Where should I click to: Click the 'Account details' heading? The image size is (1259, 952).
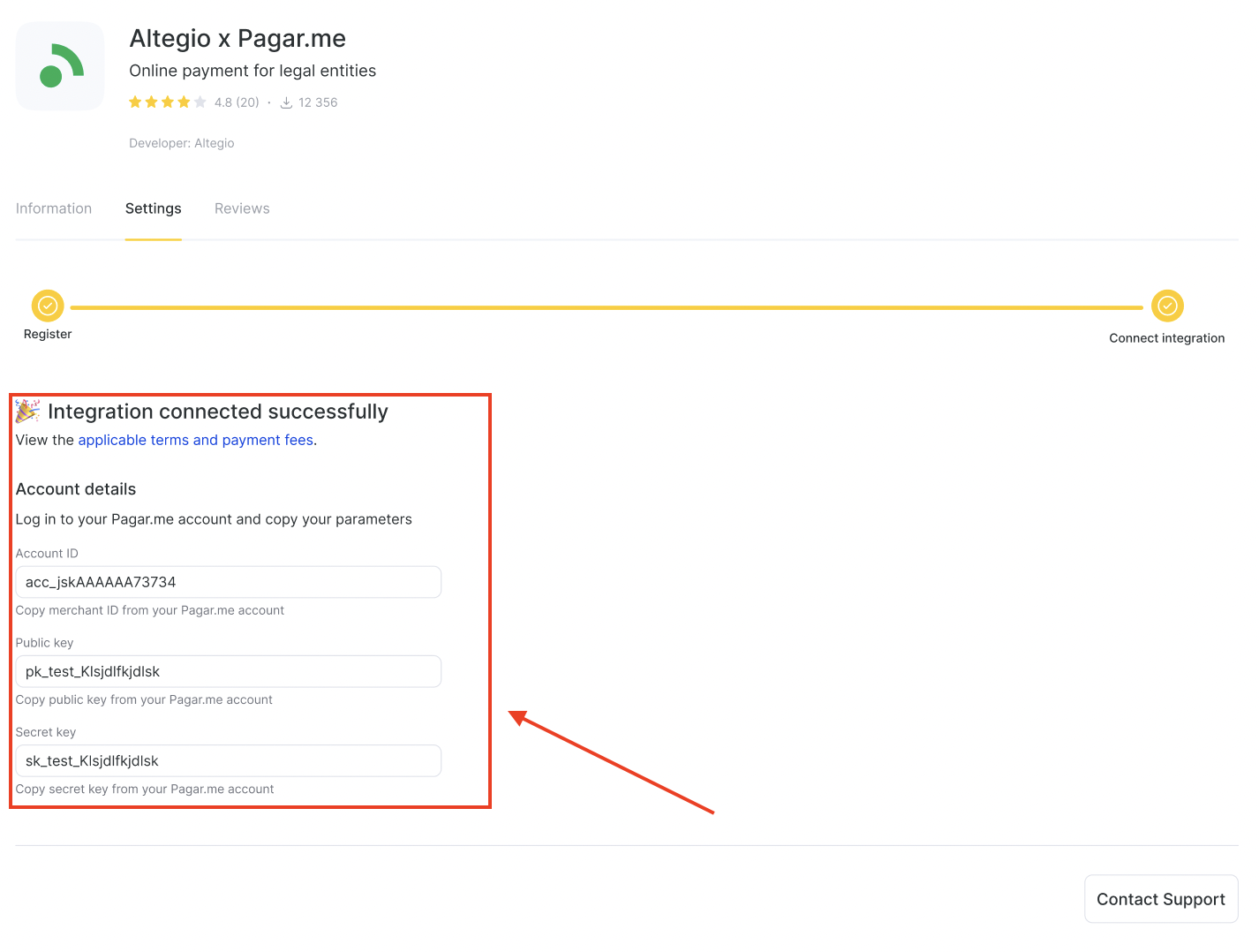coord(76,489)
